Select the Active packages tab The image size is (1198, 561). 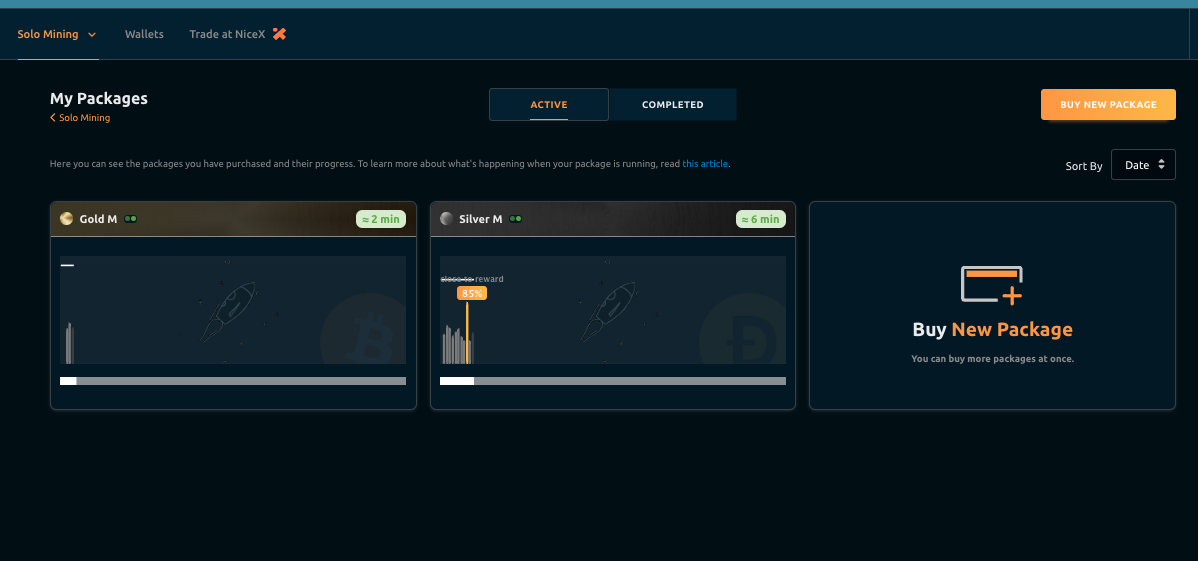click(x=548, y=105)
